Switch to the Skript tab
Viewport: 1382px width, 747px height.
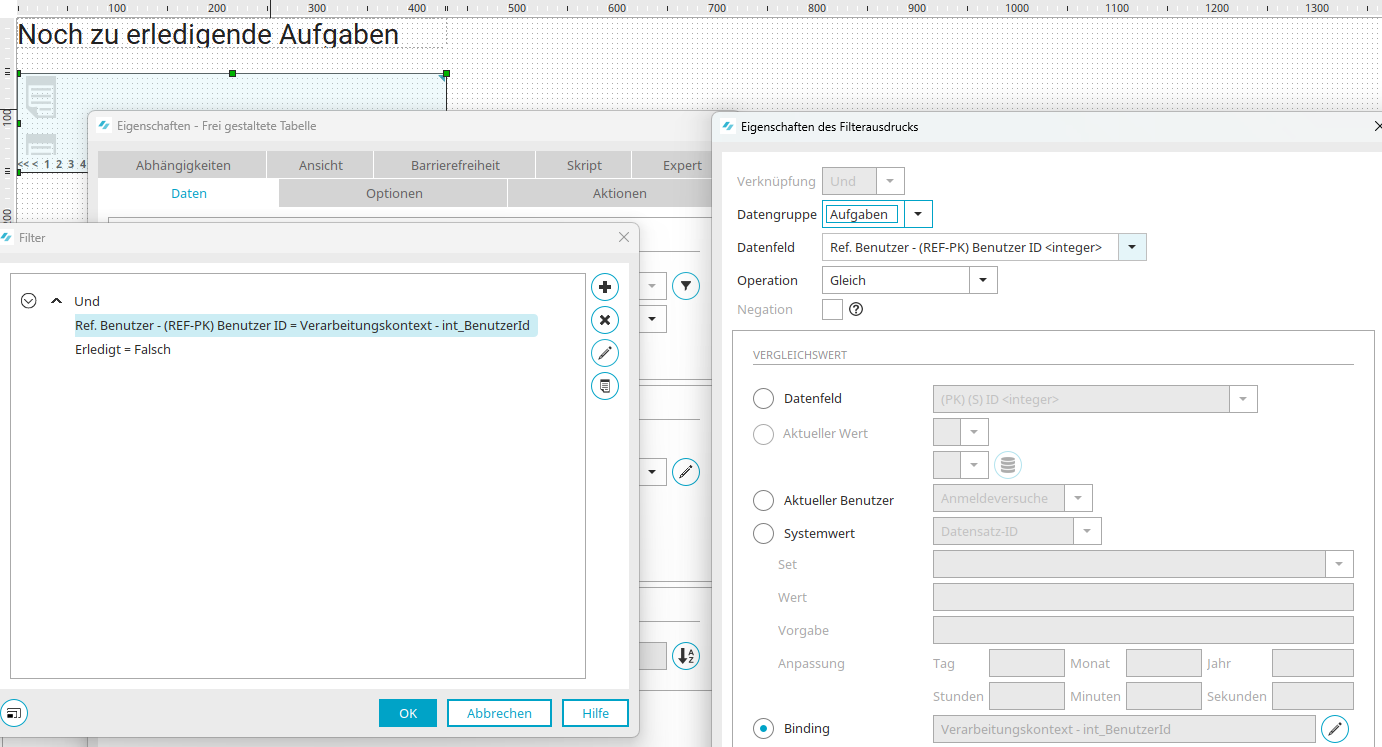click(x=584, y=165)
